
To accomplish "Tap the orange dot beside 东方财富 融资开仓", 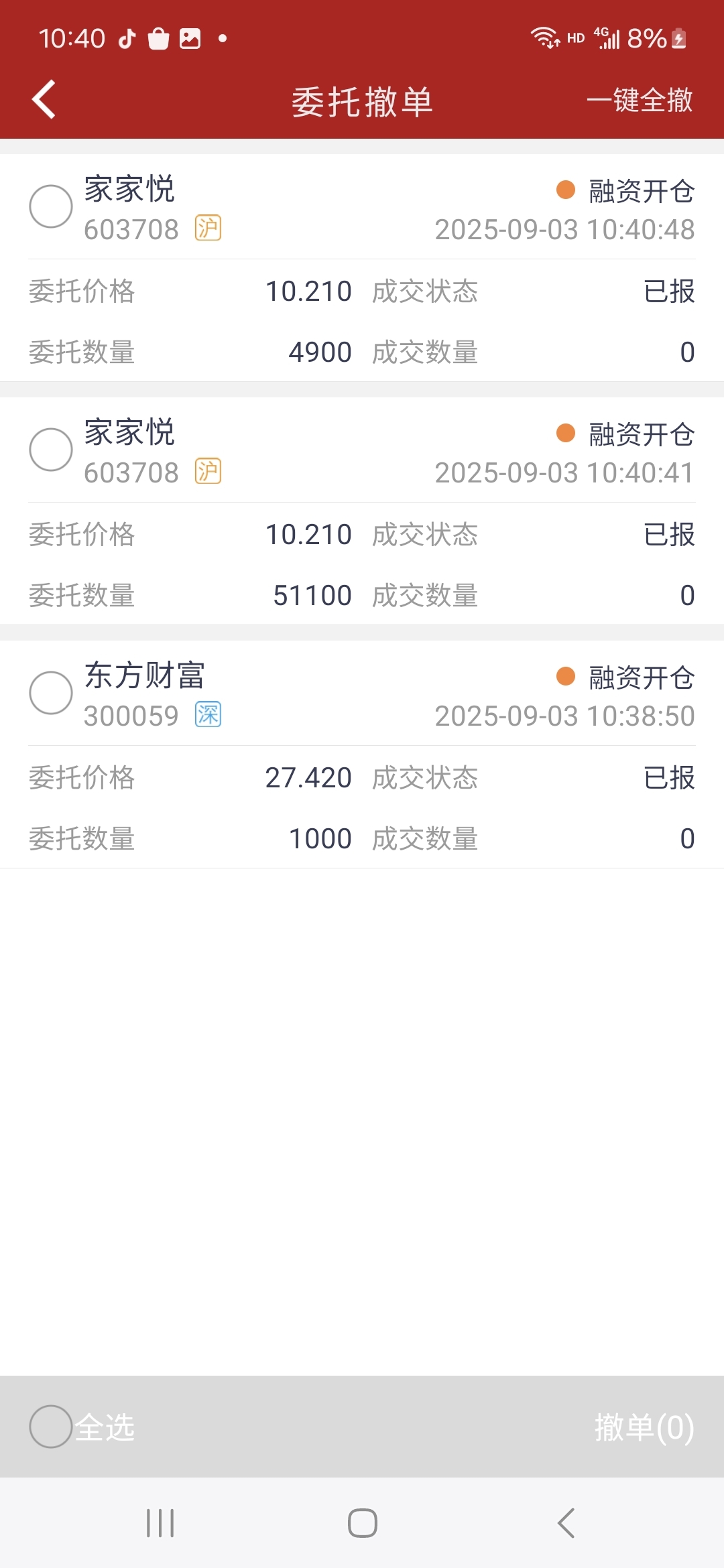I will pos(566,676).
